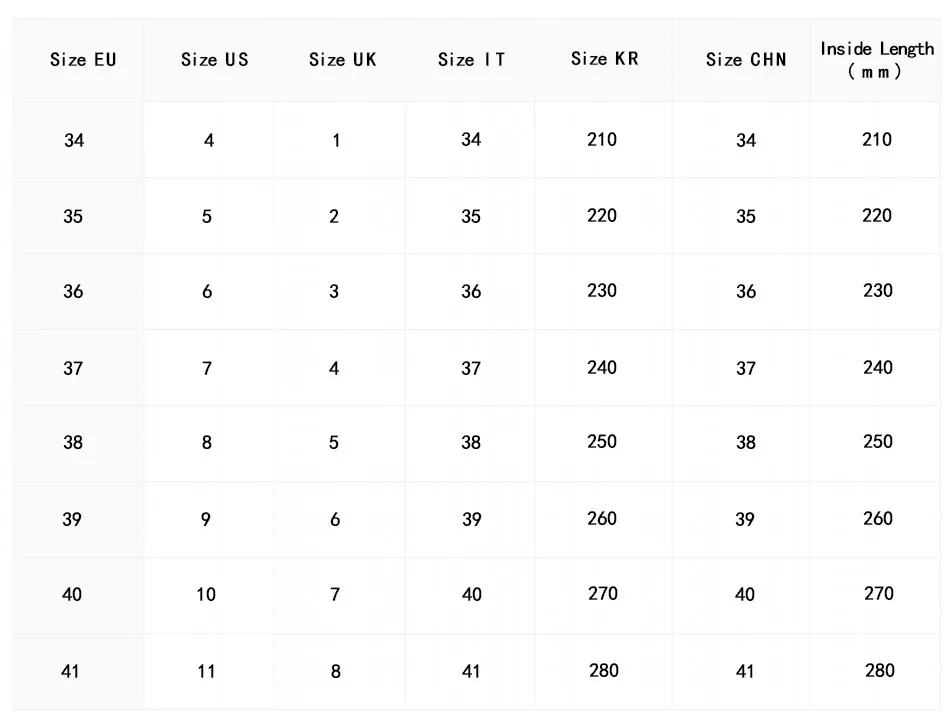Screen dimensions: 951x721
Task: Click the Size CHN column header
Action: (746, 60)
